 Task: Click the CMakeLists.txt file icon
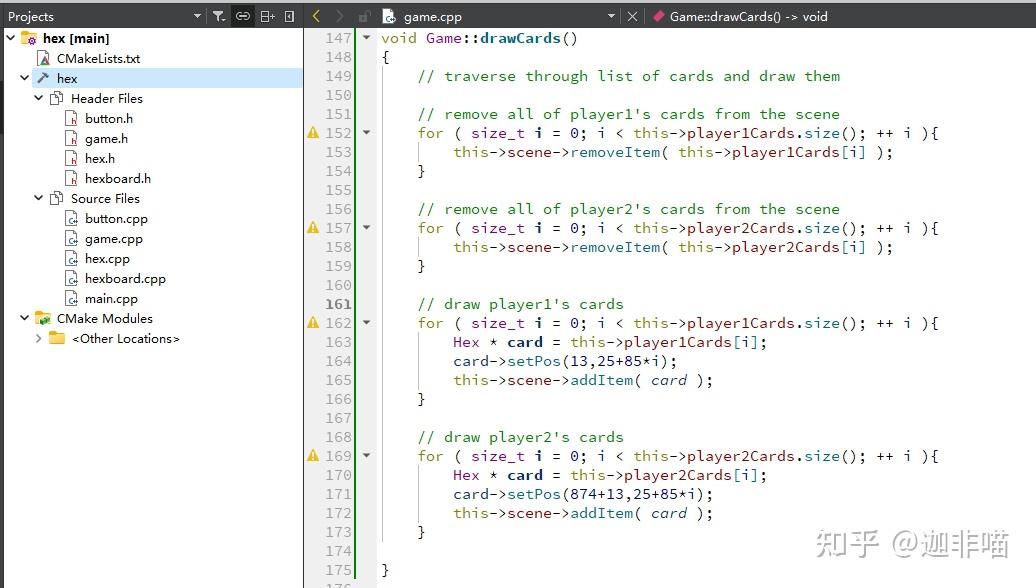point(44,58)
